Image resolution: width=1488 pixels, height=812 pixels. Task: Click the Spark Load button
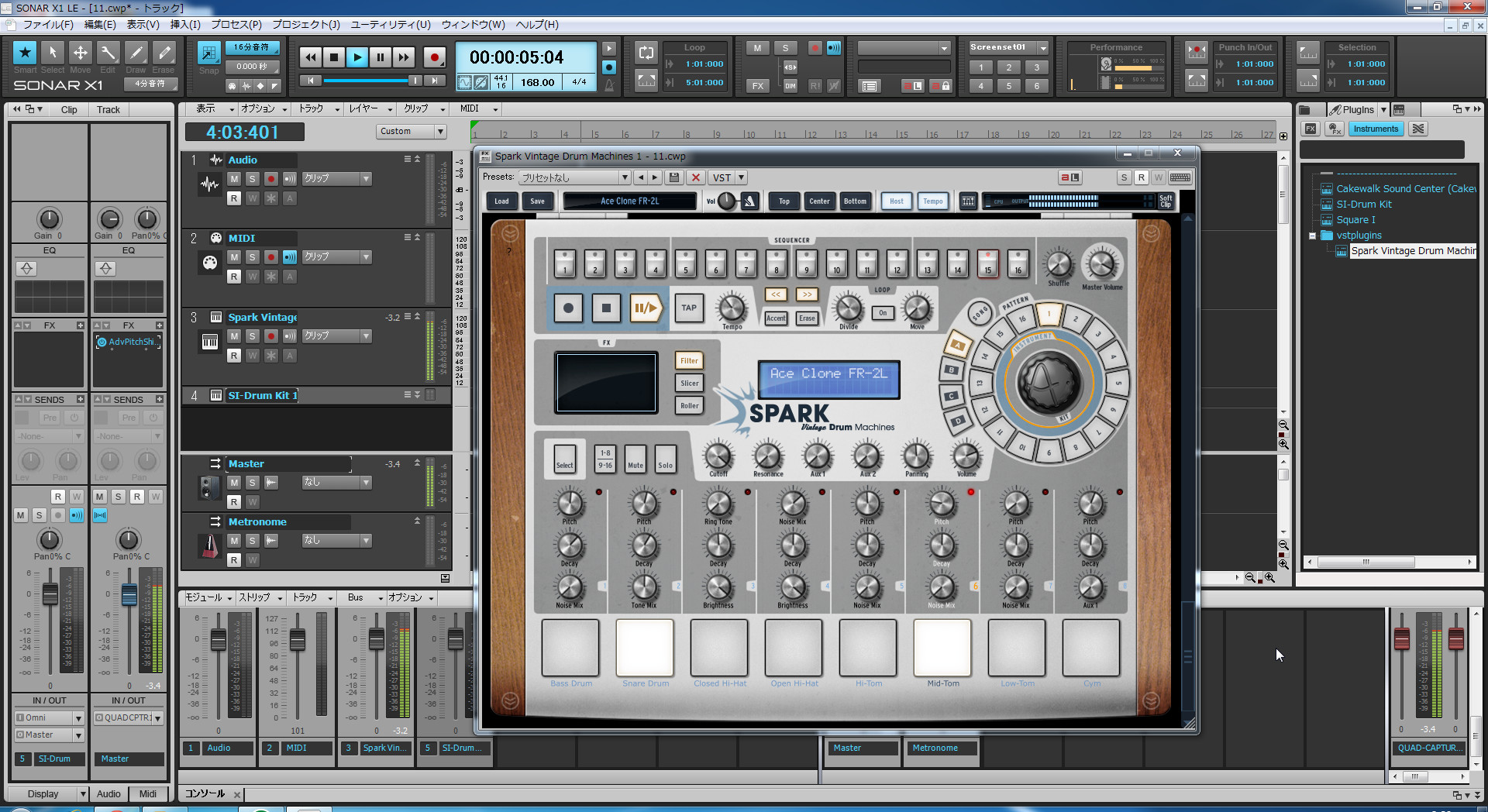(501, 201)
